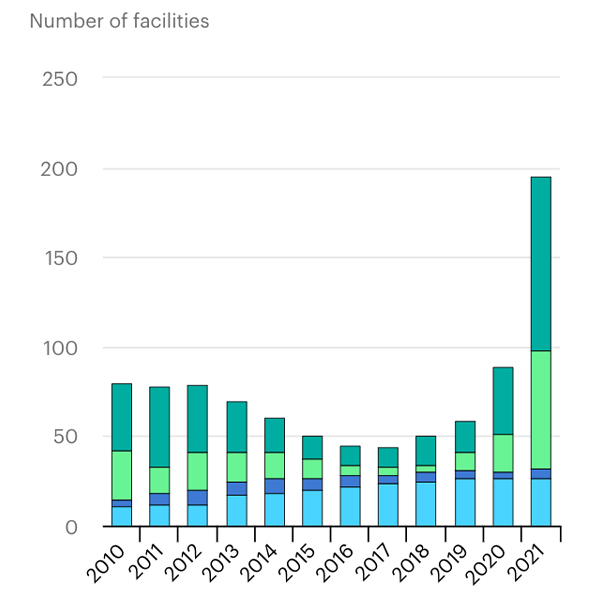
Task: Click the teal segment of the 2020 bar
Action: pos(502,400)
